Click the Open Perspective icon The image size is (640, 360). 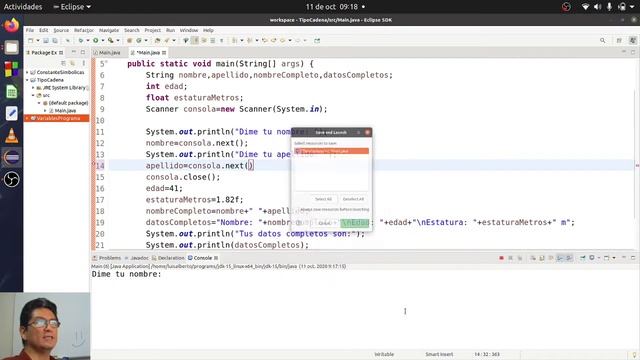coord(619,40)
